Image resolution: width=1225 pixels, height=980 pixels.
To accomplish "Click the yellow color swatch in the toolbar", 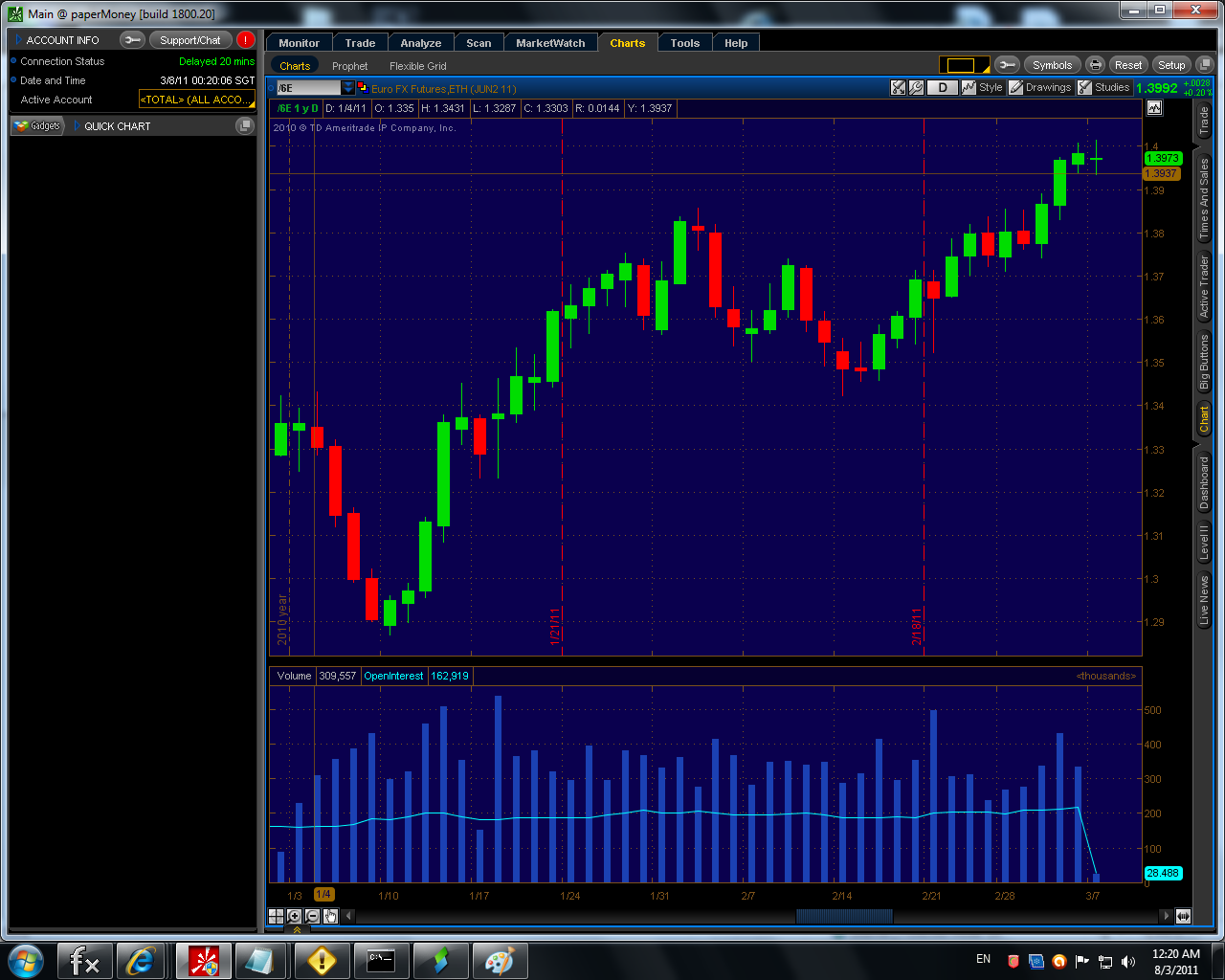I will pyautogui.click(x=966, y=64).
